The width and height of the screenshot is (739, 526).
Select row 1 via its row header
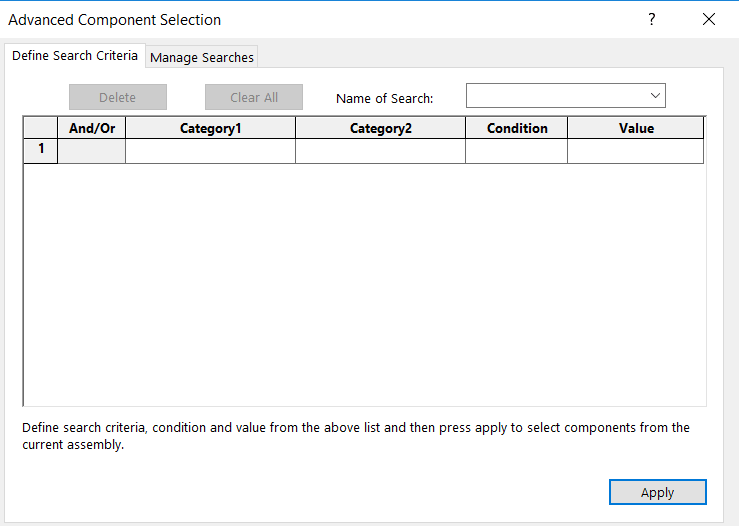point(41,150)
